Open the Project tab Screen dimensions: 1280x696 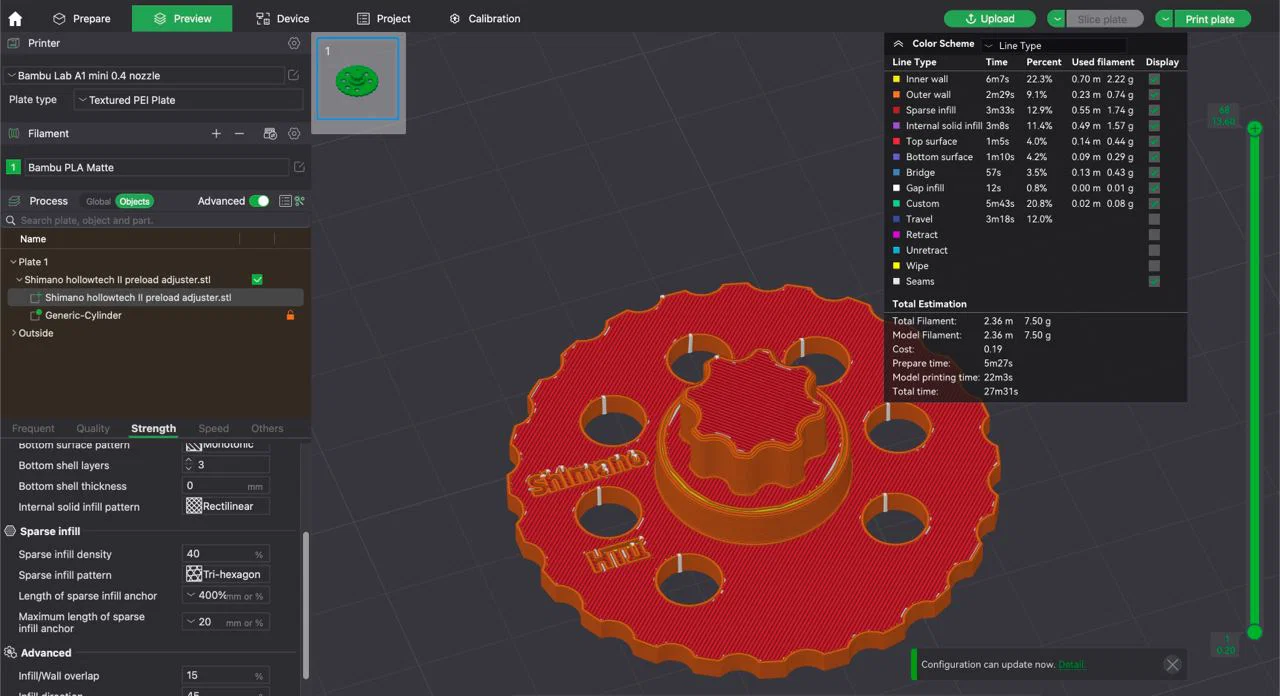click(x=384, y=18)
